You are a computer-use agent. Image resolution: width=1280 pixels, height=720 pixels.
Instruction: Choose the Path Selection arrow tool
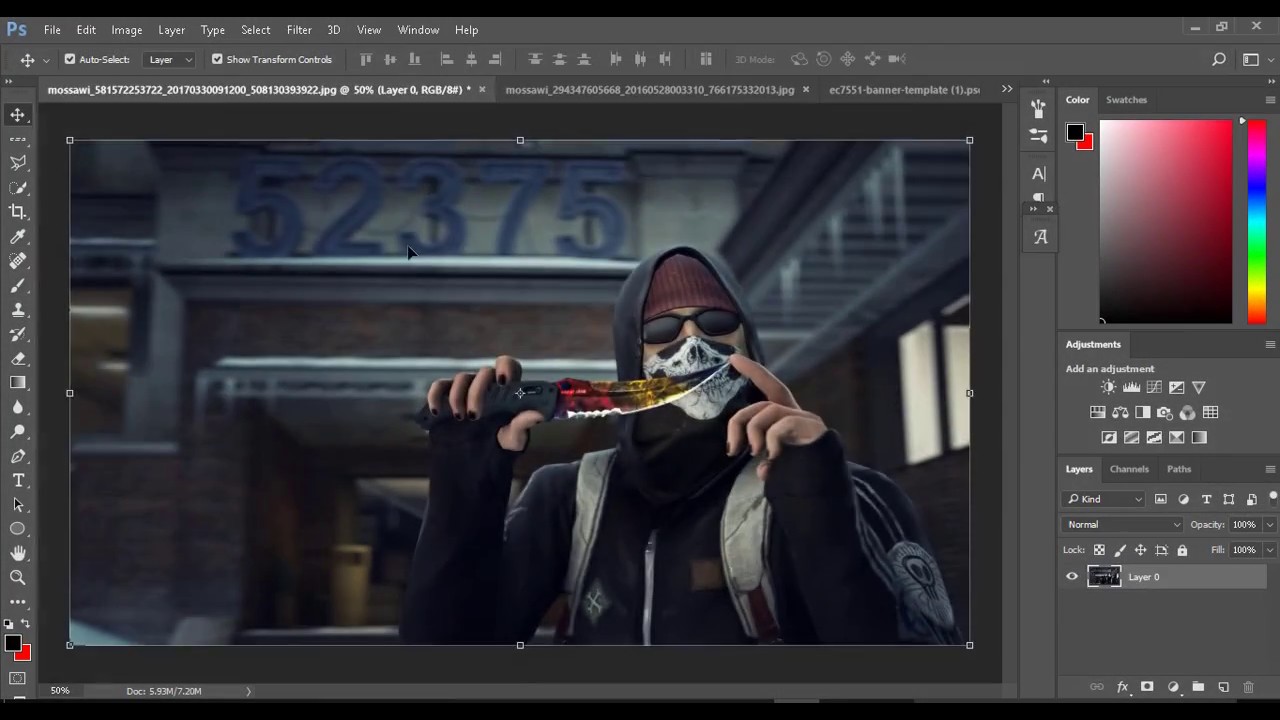click(18, 505)
